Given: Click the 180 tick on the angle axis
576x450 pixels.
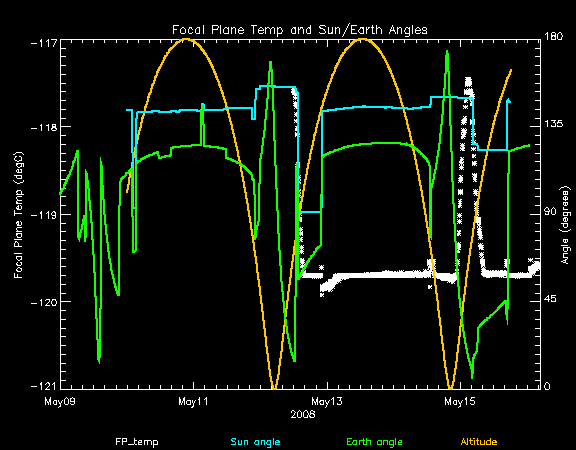Looking at the screenshot, I should coord(554,36).
